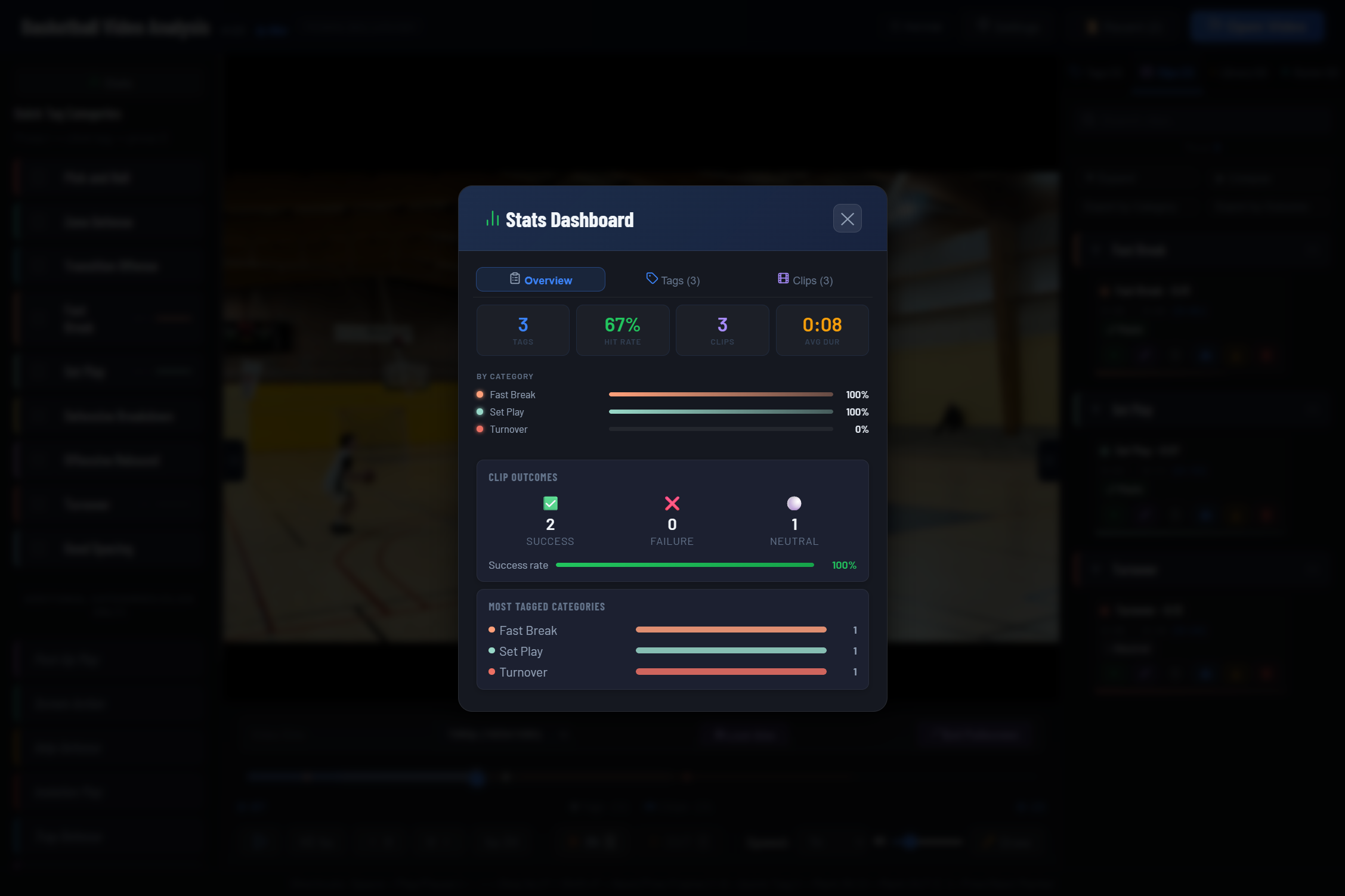The width and height of the screenshot is (1345, 896).
Task: Click the tag icon next to Tags (3)
Action: pyautogui.click(x=651, y=278)
